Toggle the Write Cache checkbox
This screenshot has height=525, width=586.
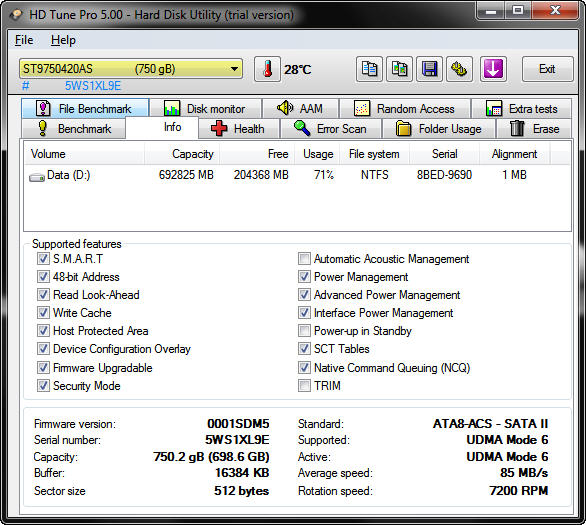[x=43, y=312]
